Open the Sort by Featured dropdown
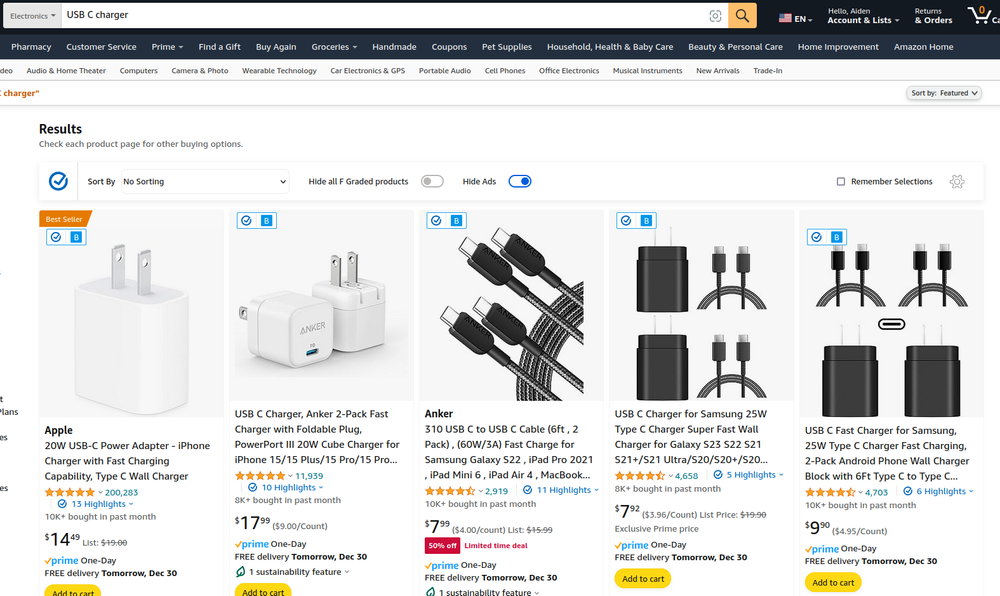Screen dimensions: 1000x596 pyautogui.click(x=943, y=92)
